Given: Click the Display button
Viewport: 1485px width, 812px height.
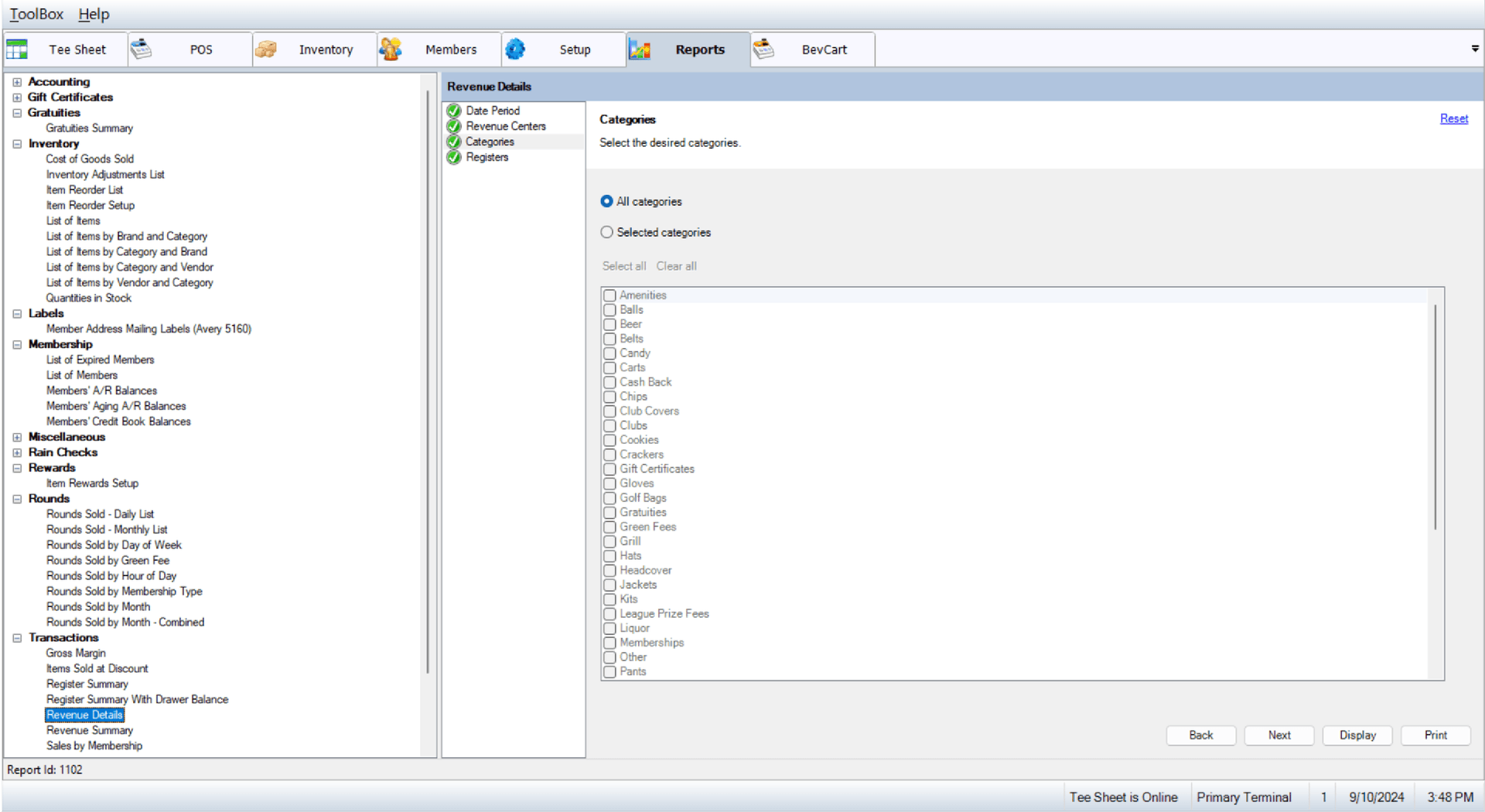Looking at the screenshot, I should [x=1357, y=735].
